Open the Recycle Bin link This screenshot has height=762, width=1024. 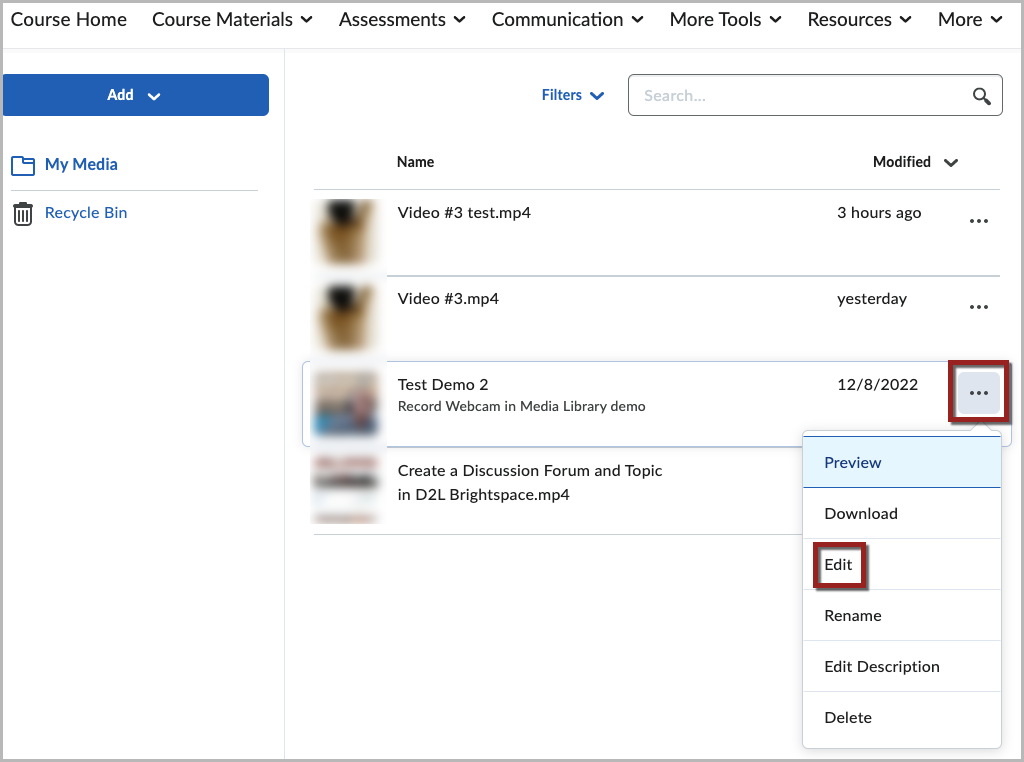[86, 213]
